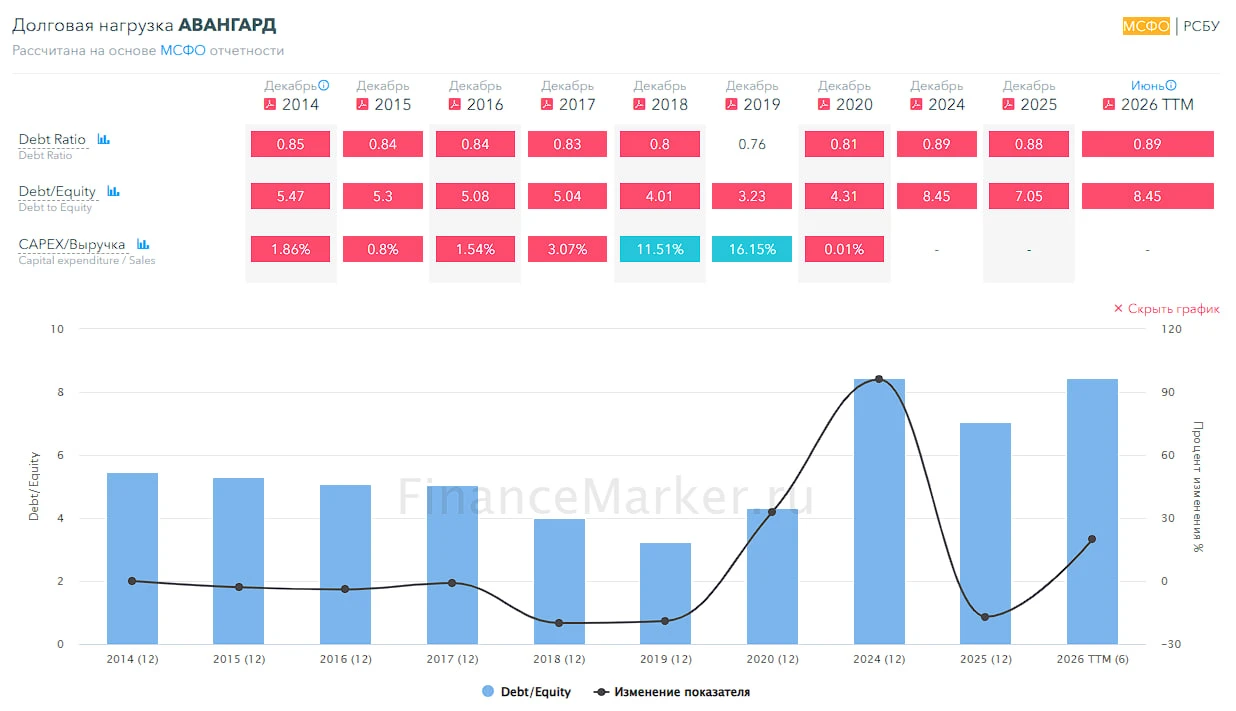Hide the chart with Скрыть график
The width and height of the screenshot is (1236, 711).
[1166, 309]
